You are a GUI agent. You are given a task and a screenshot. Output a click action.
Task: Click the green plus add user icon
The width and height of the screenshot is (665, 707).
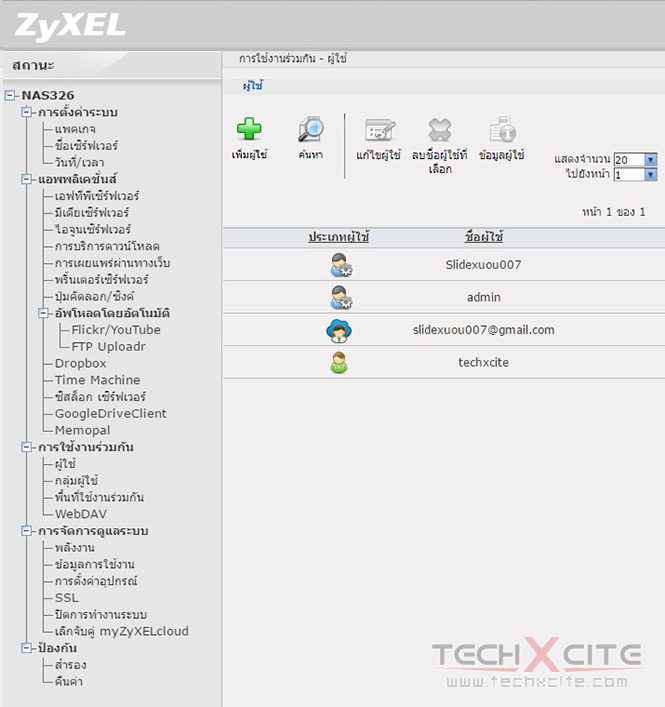pos(248,130)
